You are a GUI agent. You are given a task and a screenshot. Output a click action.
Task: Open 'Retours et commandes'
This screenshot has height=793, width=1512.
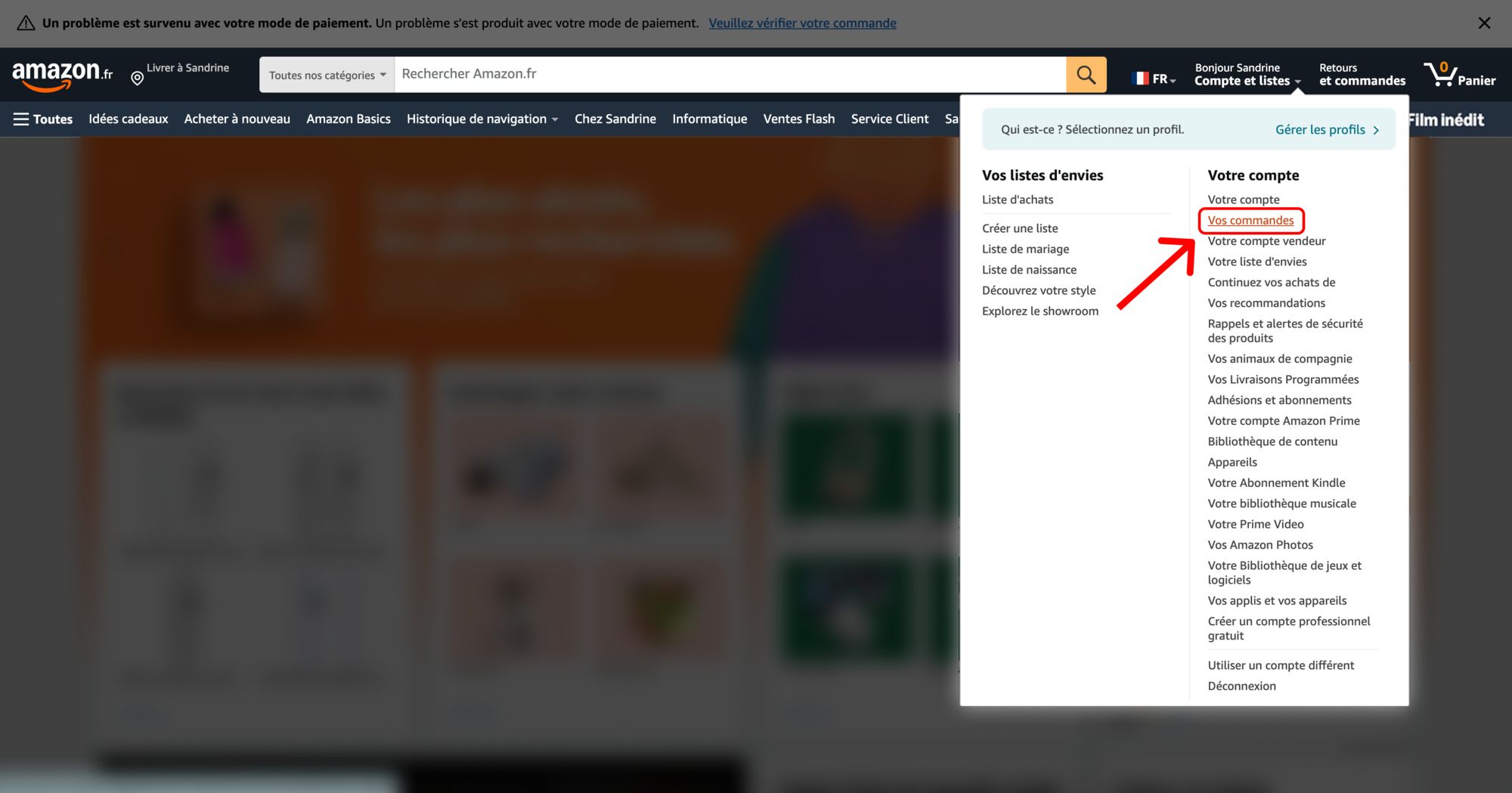point(1362,74)
